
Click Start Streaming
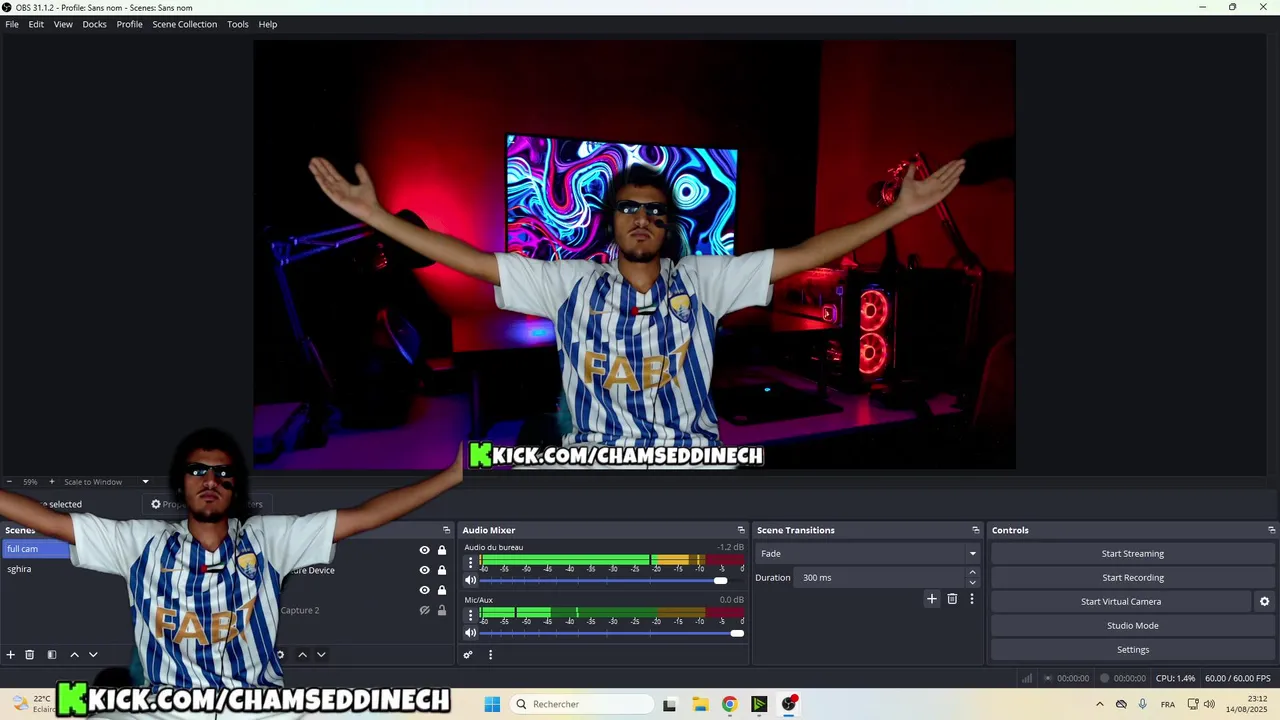pos(1132,554)
